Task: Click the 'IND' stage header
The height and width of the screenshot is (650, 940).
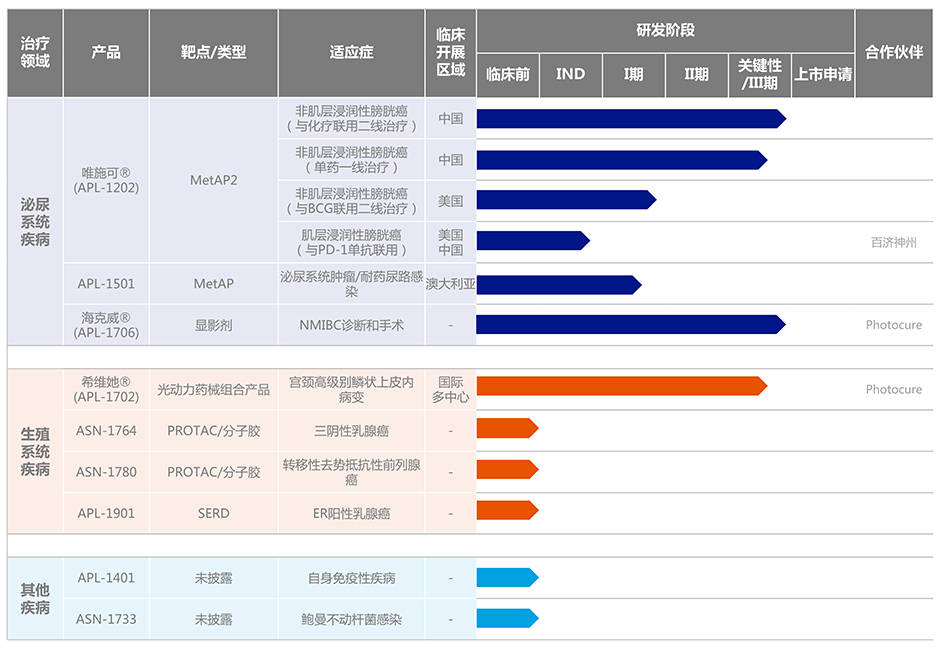Action: click(571, 75)
